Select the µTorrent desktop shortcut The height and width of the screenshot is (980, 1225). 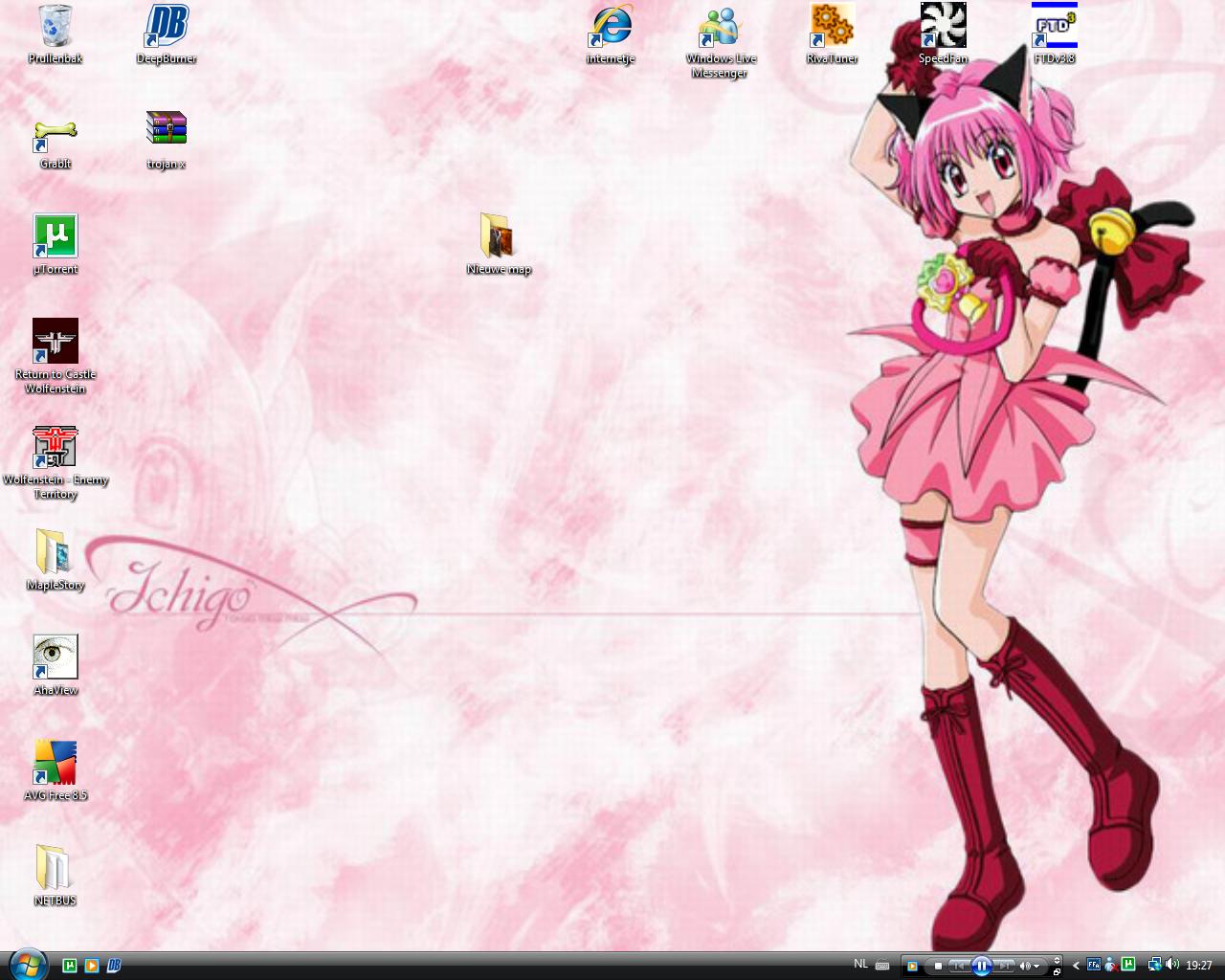(x=56, y=245)
